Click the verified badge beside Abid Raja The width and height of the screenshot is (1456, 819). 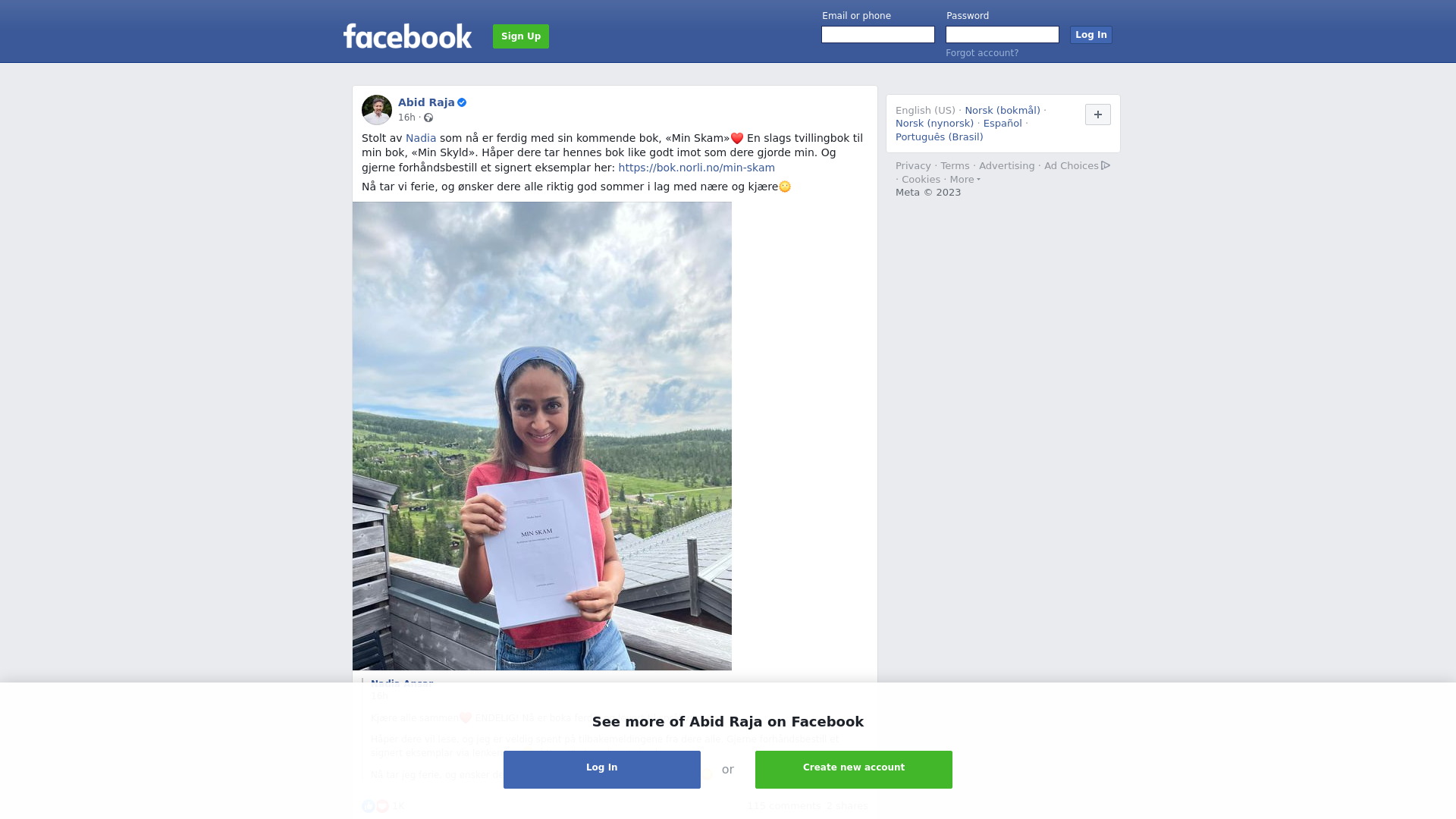click(462, 102)
